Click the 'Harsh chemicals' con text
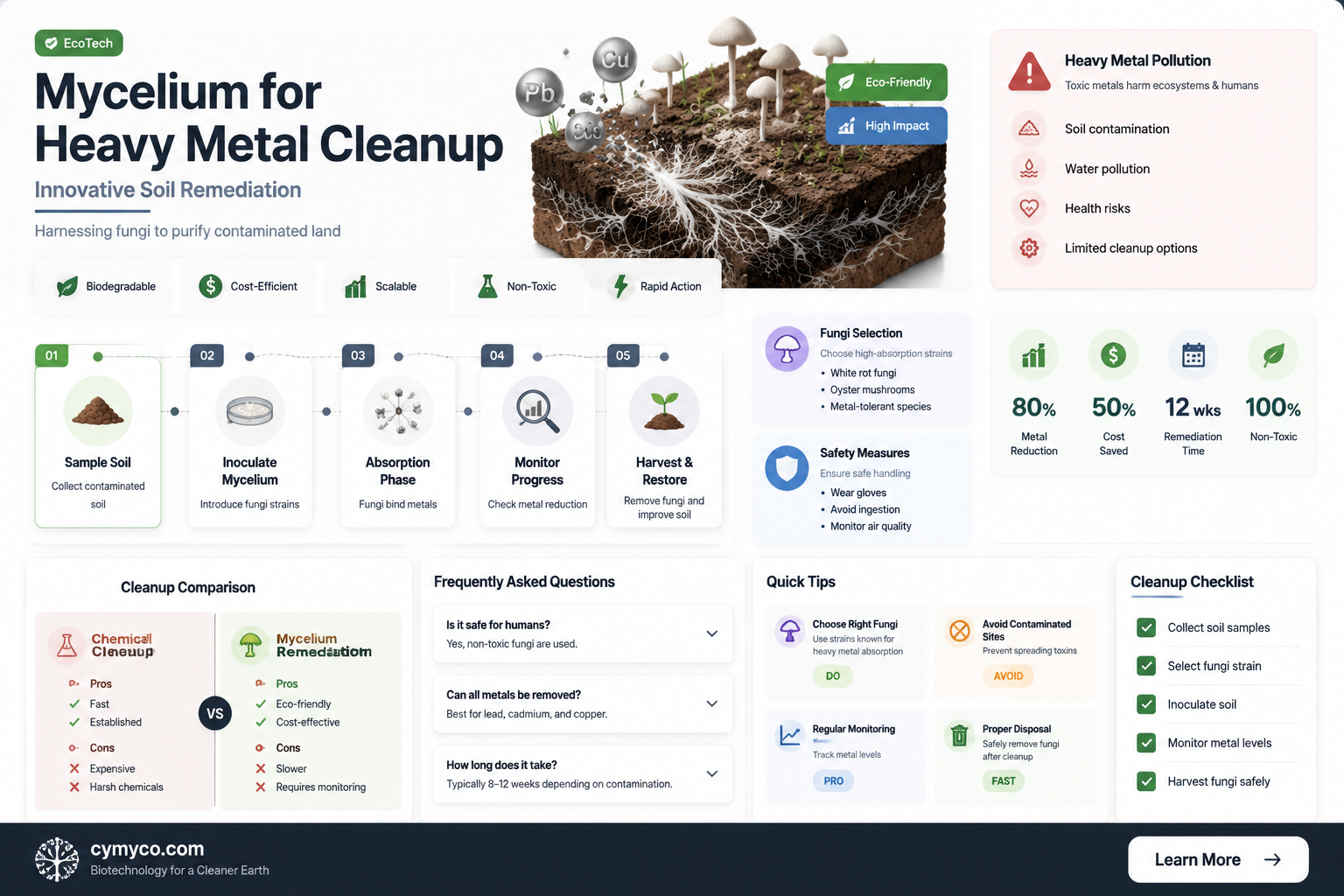1344x896 pixels. pos(126,787)
